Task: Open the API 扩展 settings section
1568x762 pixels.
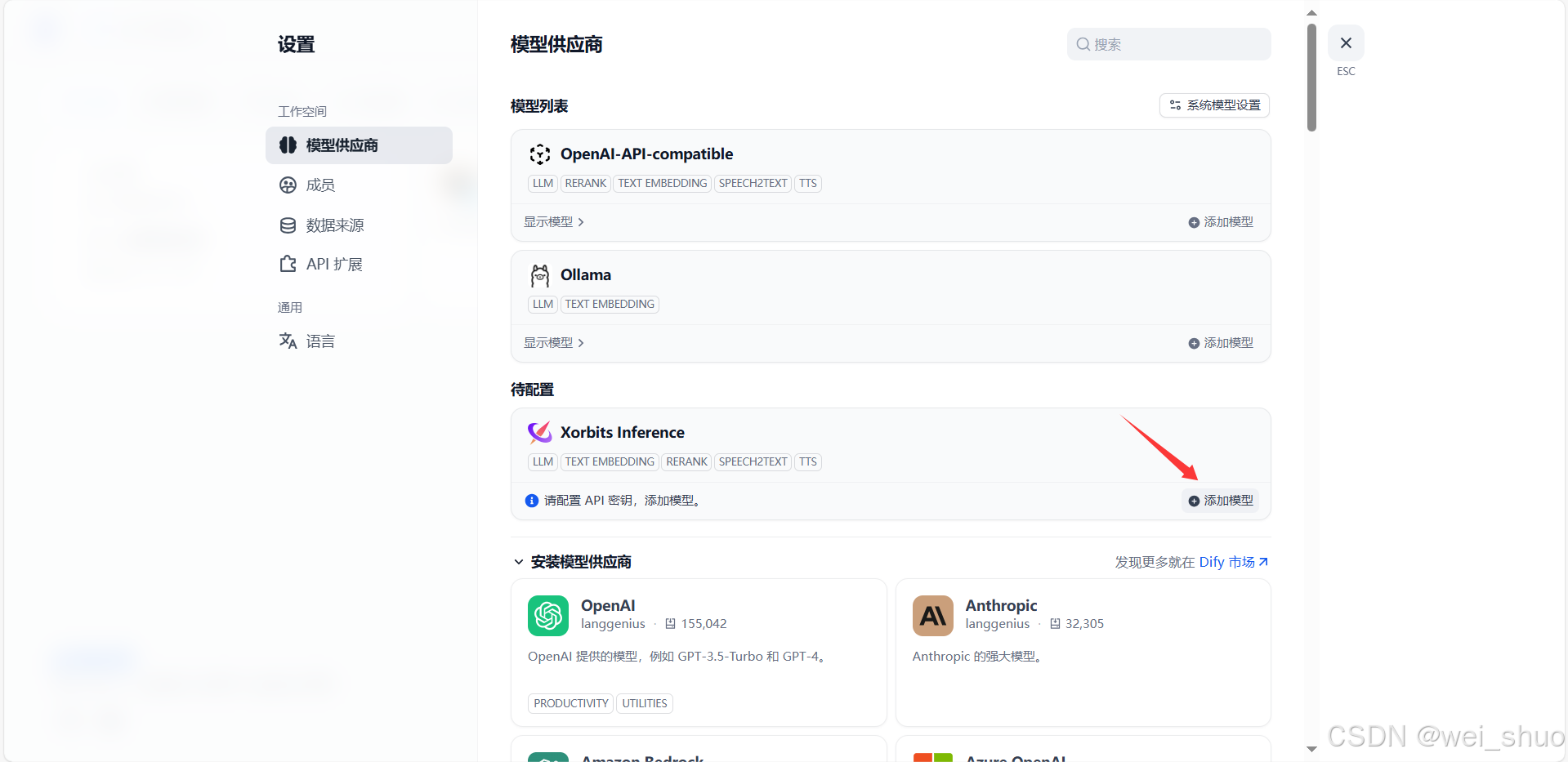Action: (359, 265)
